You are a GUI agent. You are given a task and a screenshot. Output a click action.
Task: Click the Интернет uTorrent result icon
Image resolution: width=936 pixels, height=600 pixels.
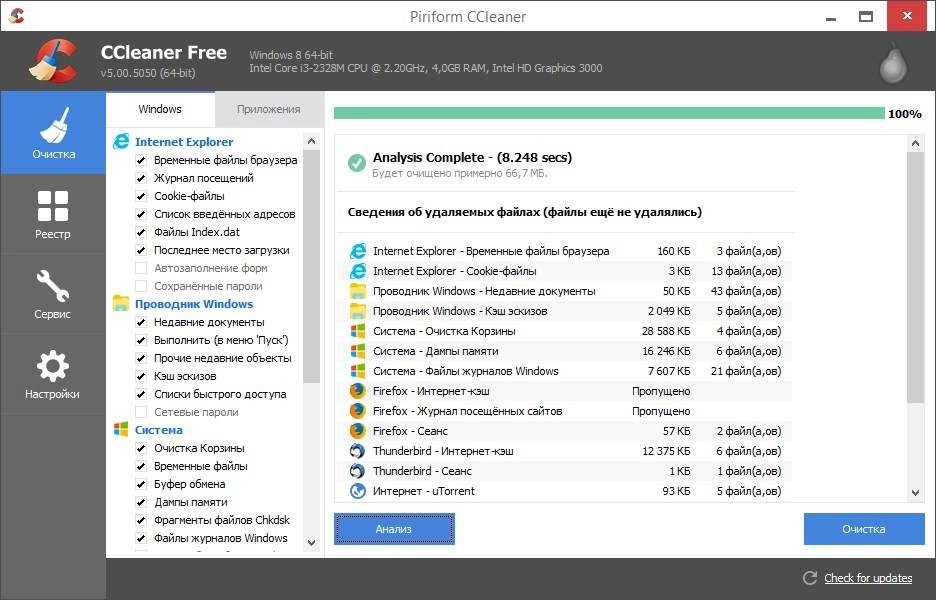click(x=358, y=491)
